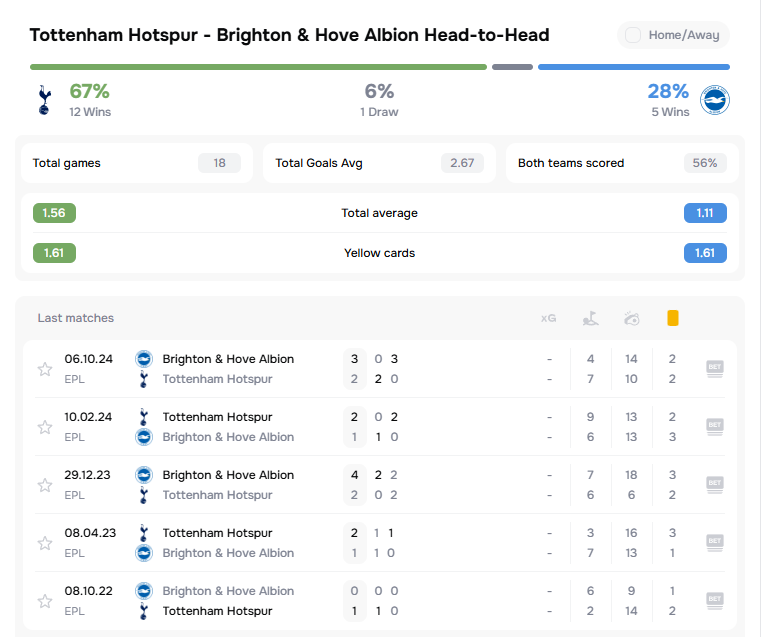Click the star for 08.04.23 match
Screen dimensions: 761x637
tap(45, 543)
